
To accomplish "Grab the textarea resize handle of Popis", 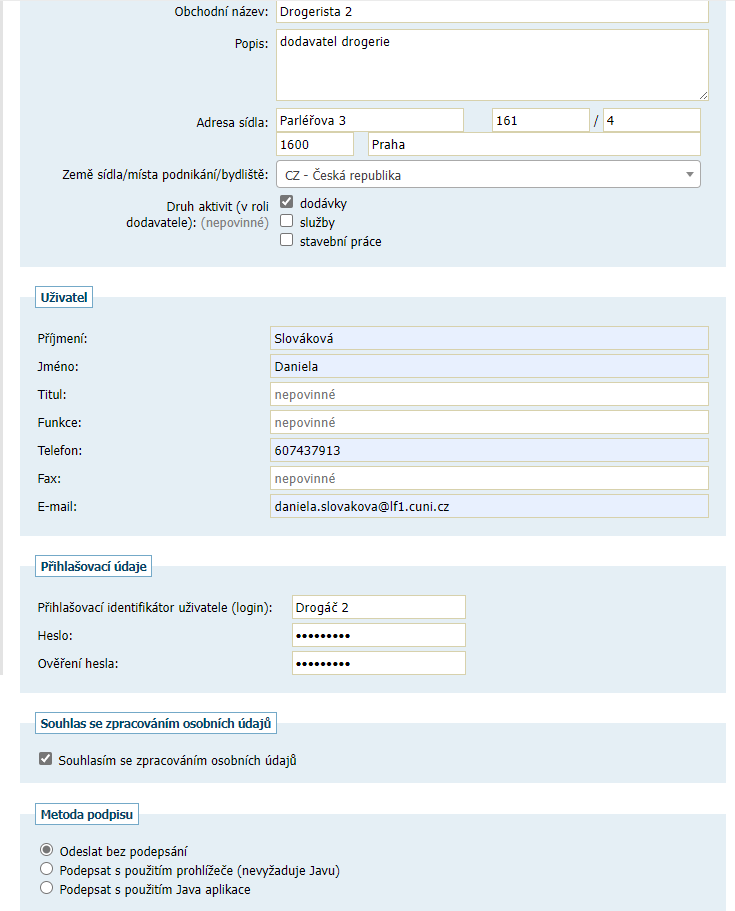I will coord(704,96).
